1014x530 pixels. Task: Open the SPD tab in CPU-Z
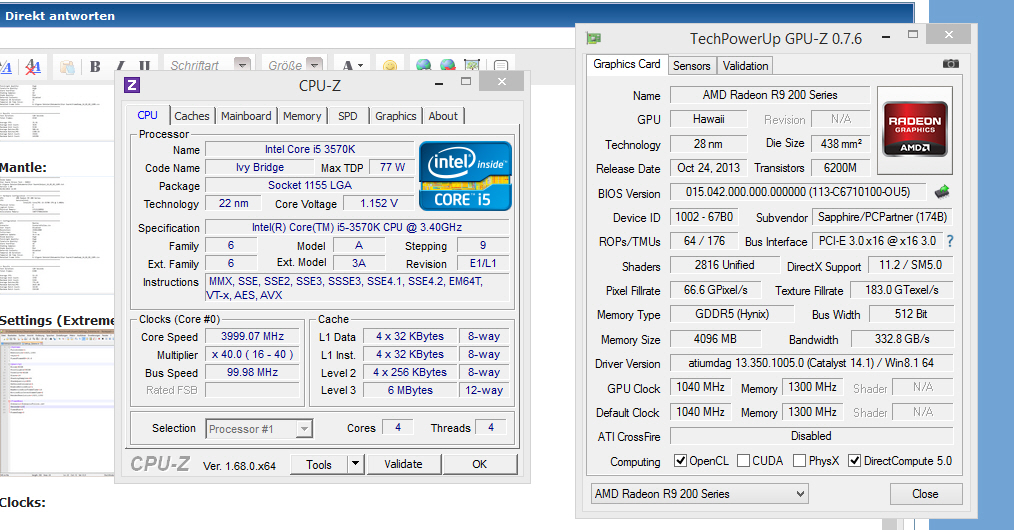[x=347, y=116]
